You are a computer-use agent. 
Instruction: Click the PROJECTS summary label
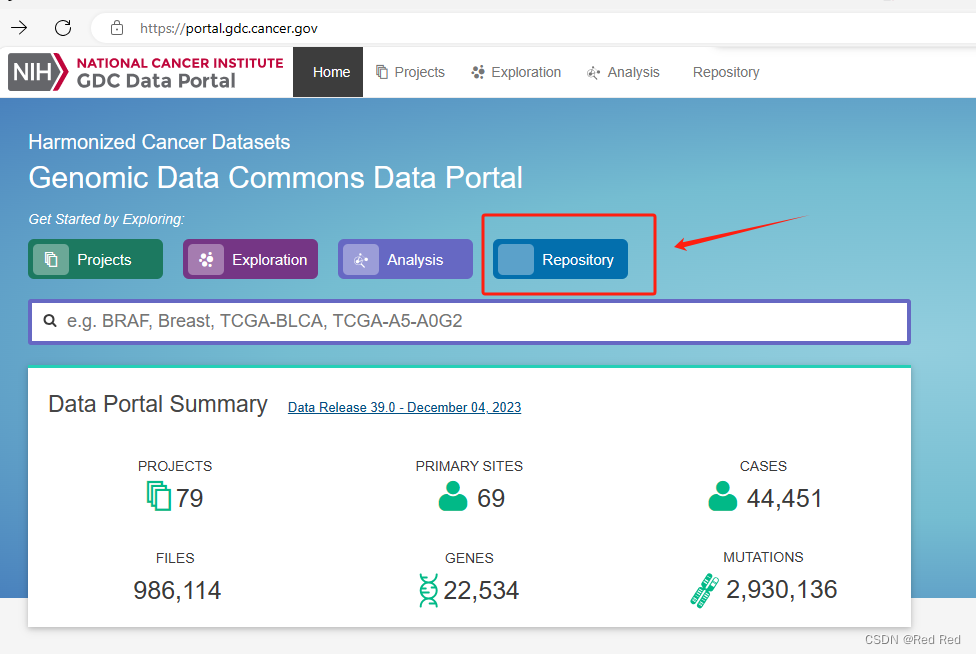(x=175, y=466)
